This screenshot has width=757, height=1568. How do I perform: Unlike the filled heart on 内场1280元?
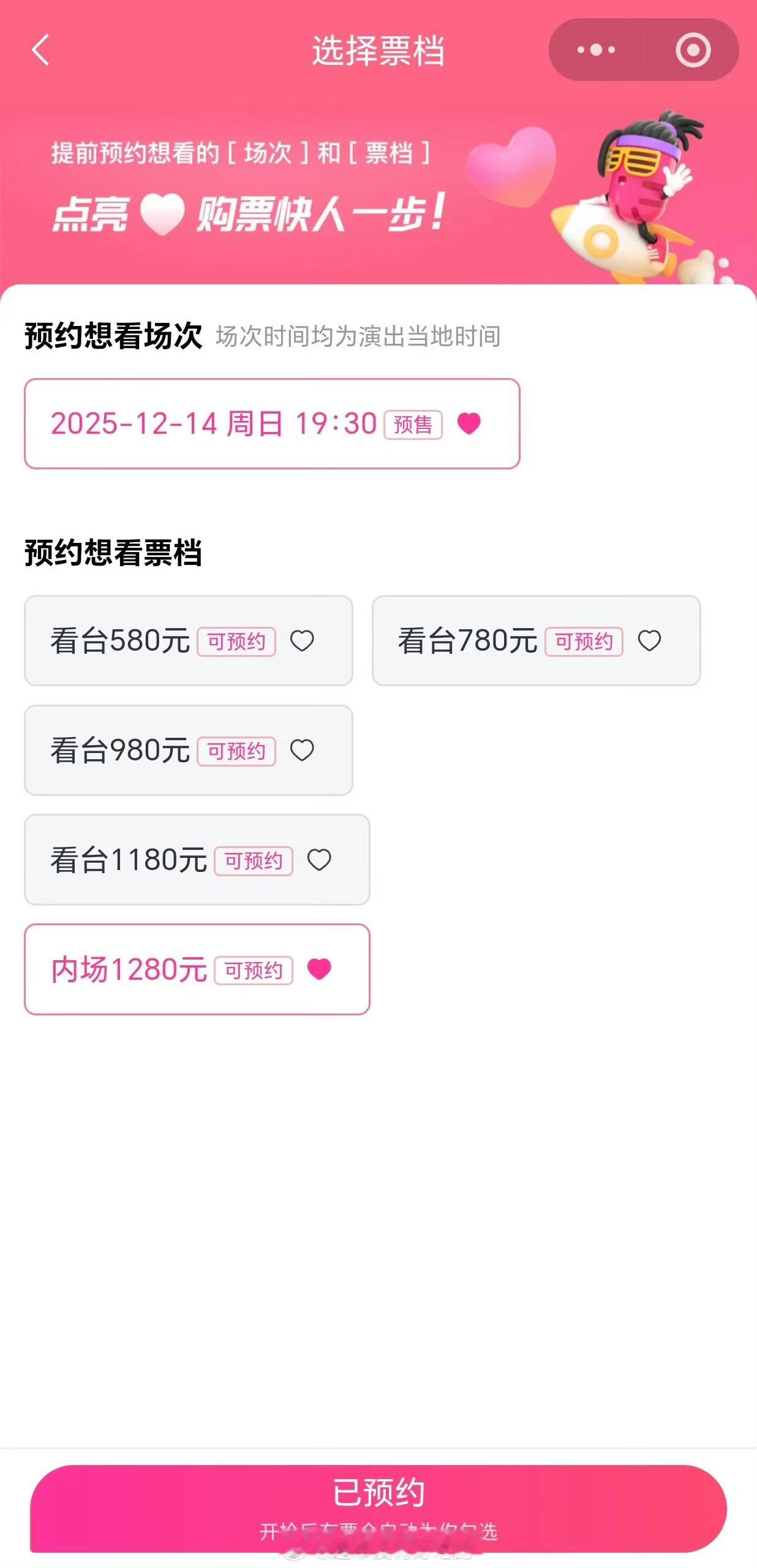click(x=319, y=969)
